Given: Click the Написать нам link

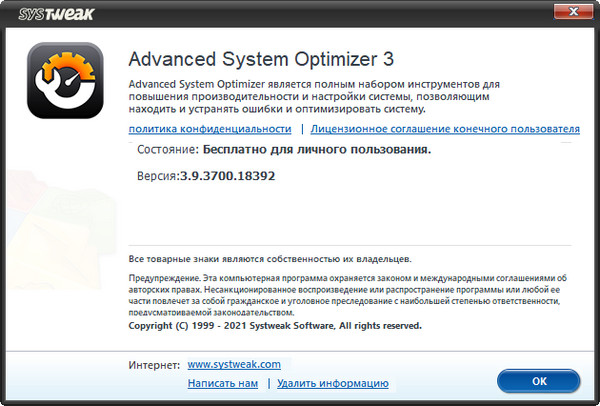Looking at the screenshot, I should click(x=223, y=383).
